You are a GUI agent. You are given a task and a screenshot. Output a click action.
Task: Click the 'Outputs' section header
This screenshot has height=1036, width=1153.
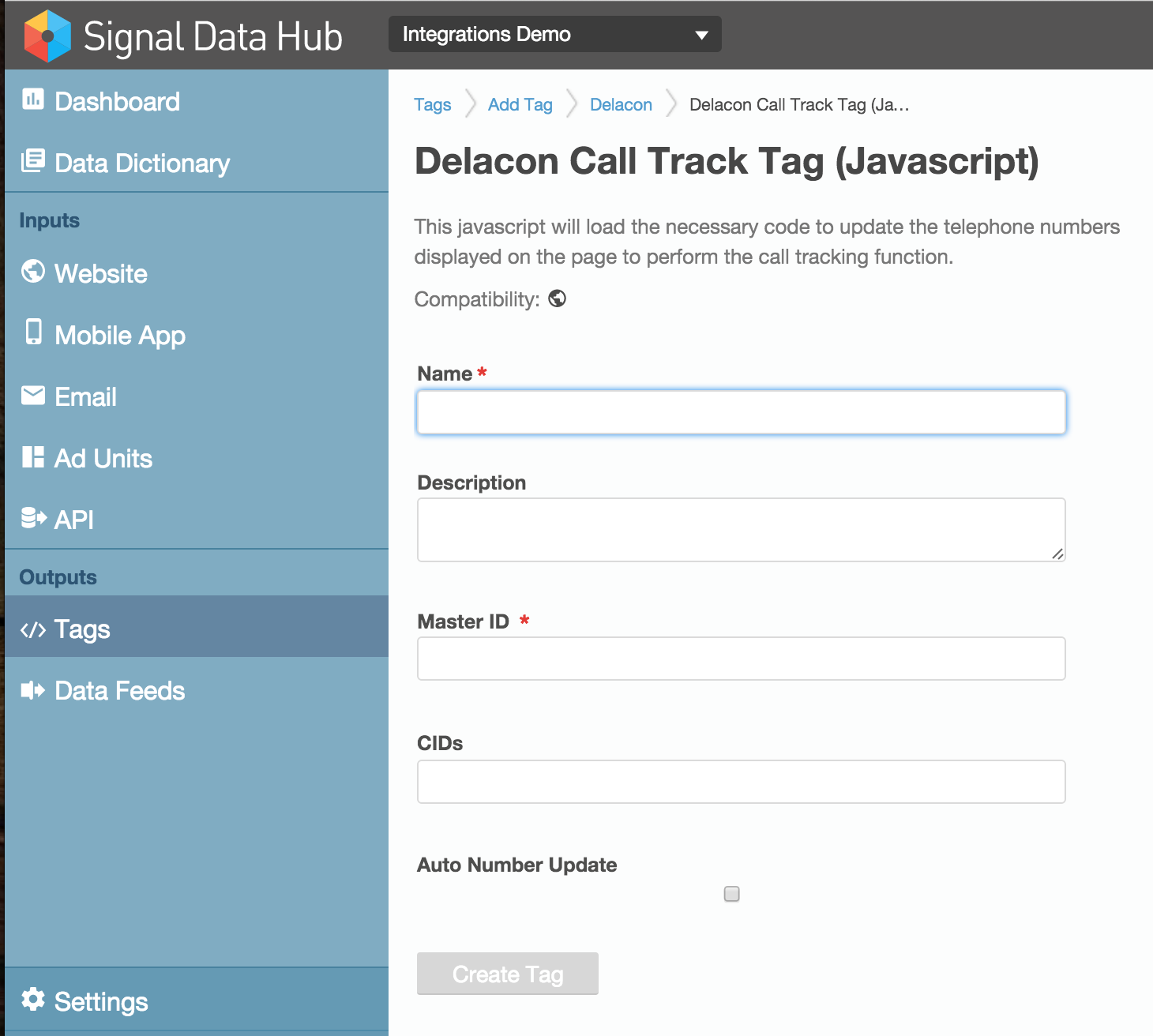pos(58,577)
